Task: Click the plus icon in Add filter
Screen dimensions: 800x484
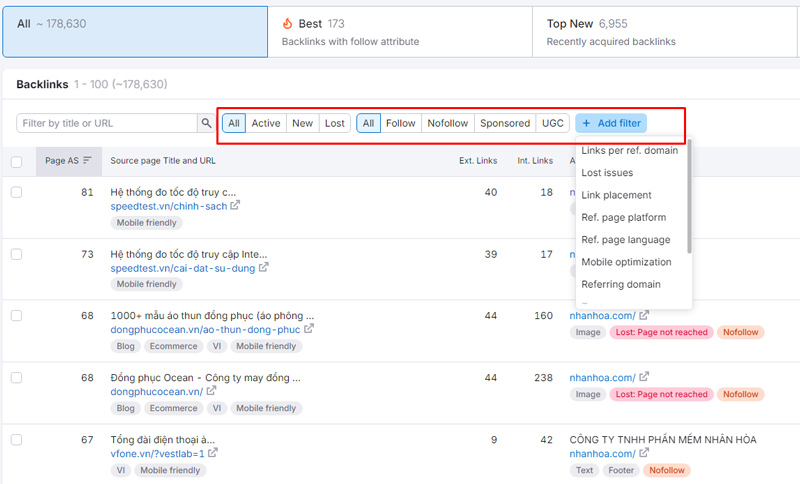Action: 586,123
